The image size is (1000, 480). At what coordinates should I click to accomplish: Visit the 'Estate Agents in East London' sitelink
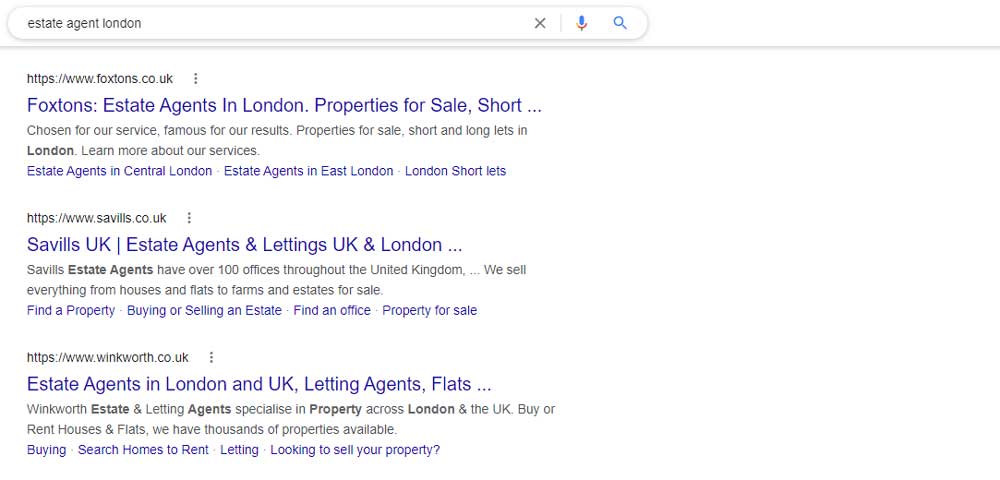(308, 171)
